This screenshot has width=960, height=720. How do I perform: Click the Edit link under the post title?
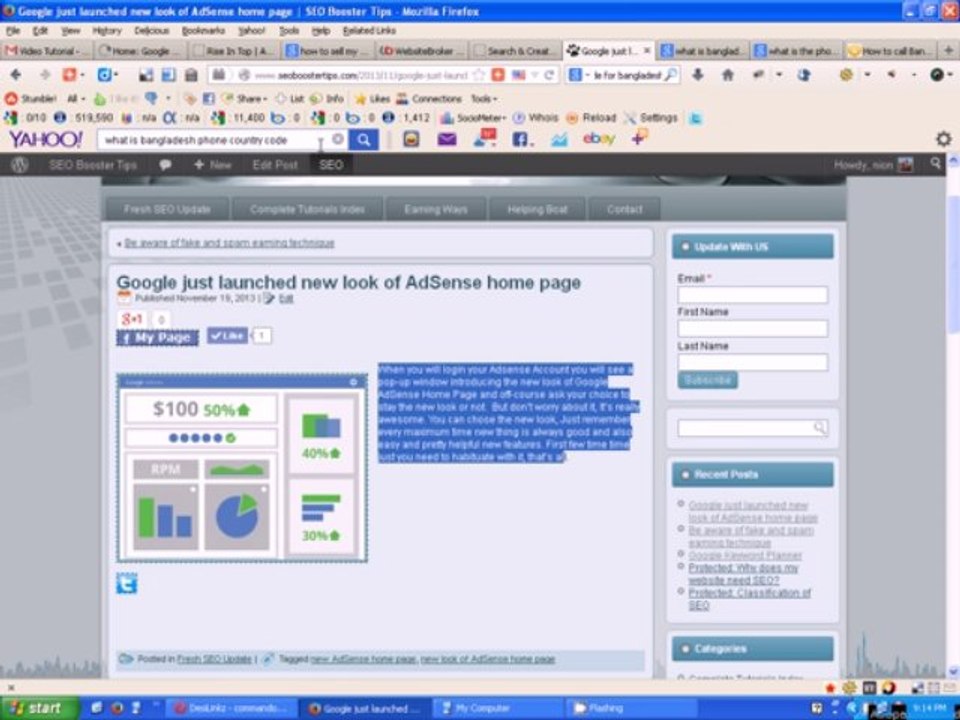[x=285, y=298]
